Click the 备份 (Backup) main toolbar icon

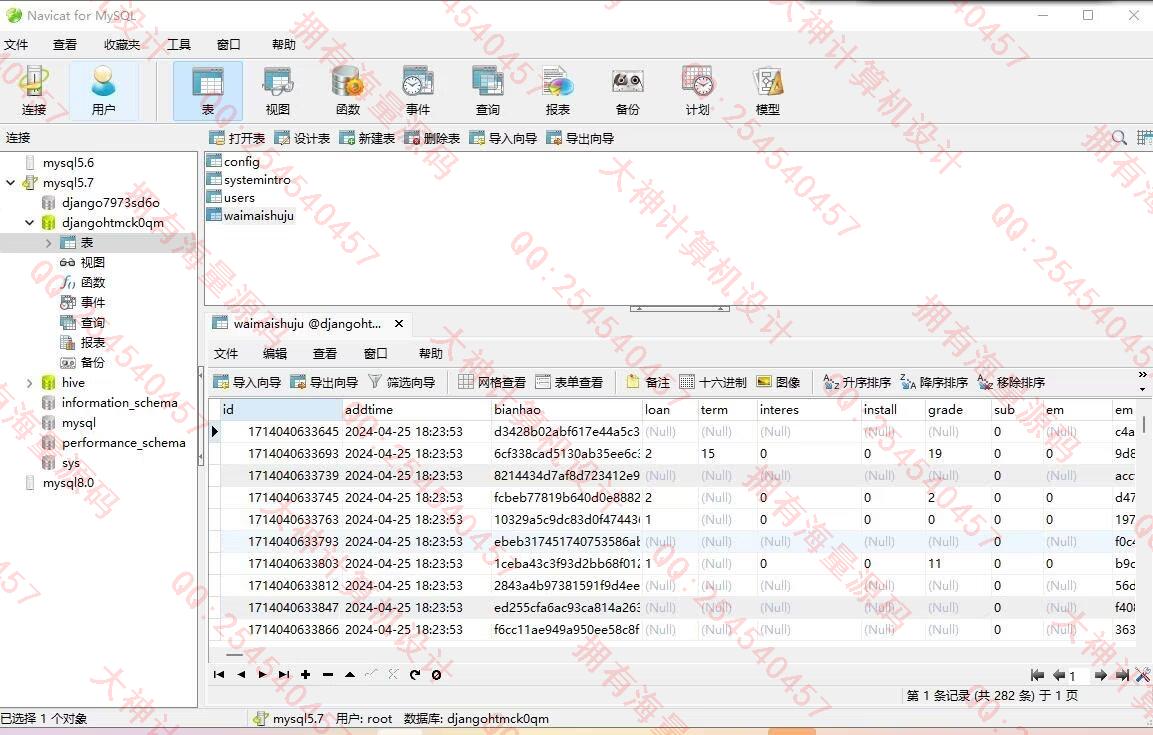tap(627, 90)
